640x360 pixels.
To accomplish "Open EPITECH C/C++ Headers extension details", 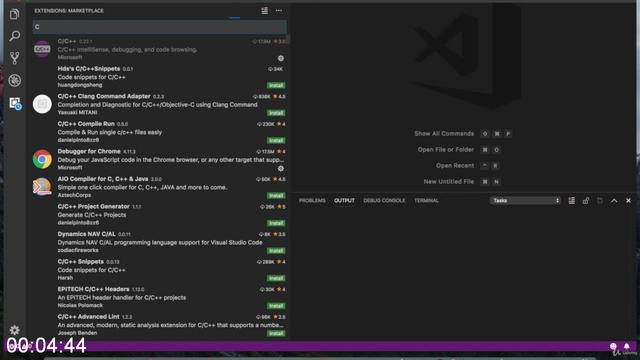I will pos(160,297).
